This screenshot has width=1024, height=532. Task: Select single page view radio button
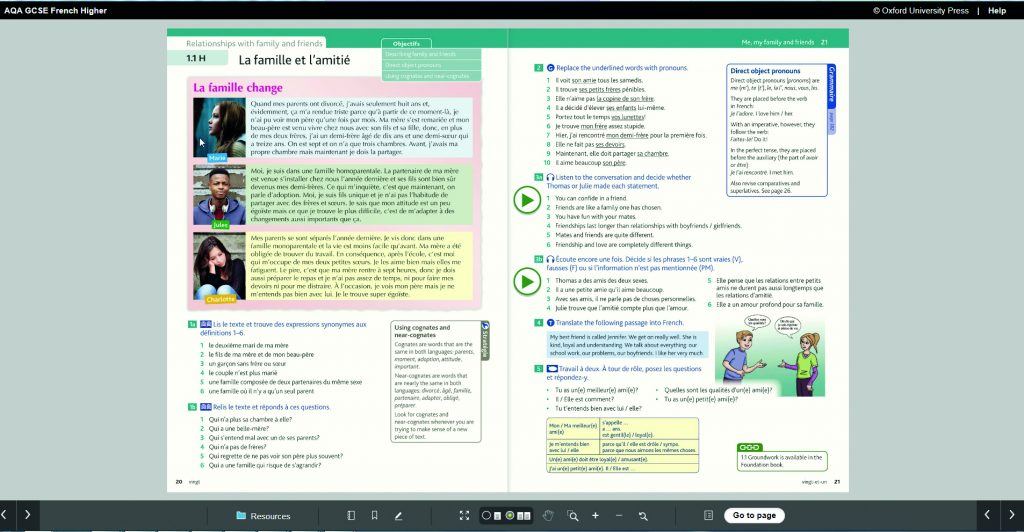487,516
